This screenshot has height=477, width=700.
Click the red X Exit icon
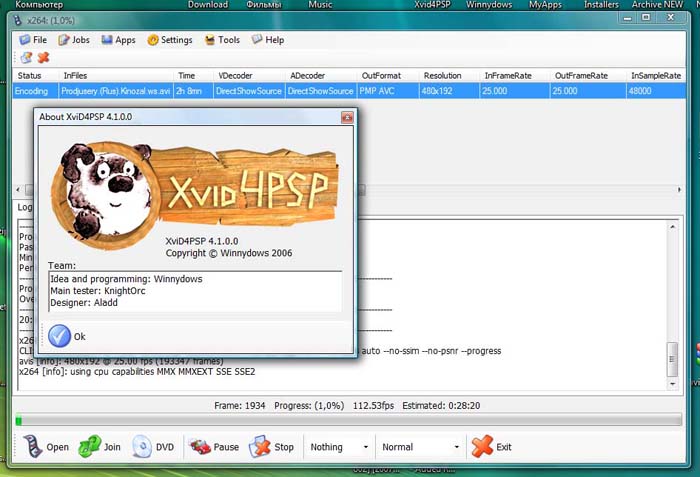[482, 446]
